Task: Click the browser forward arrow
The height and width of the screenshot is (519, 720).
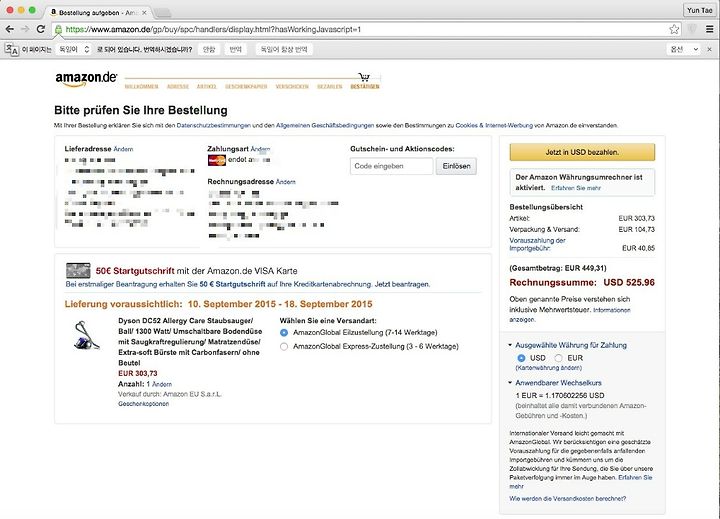Action: click(x=25, y=29)
